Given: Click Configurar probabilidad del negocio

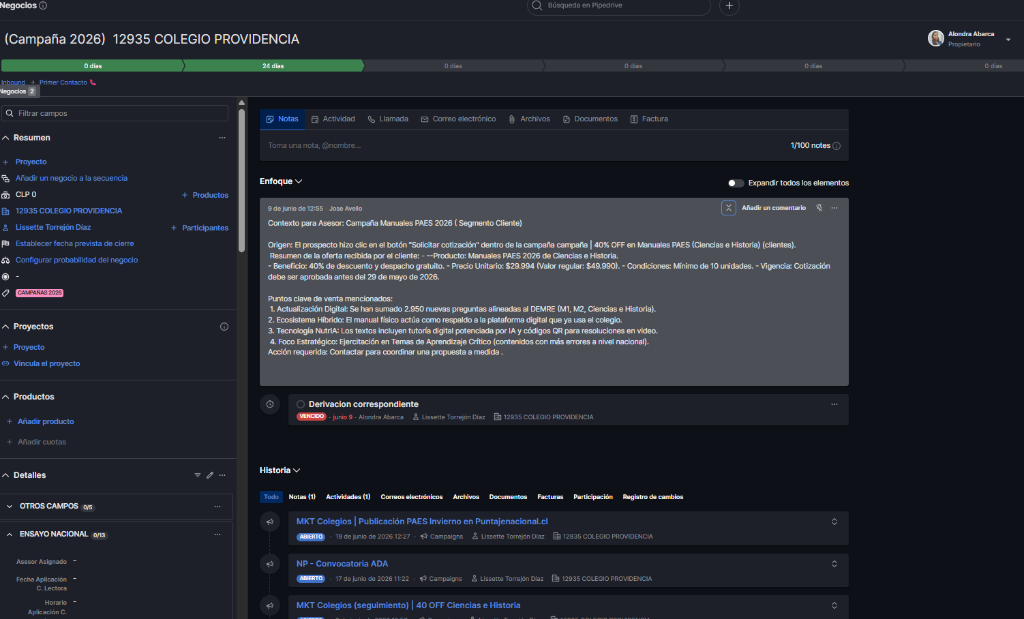Looking at the screenshot, I should click(x=76, y=260).
